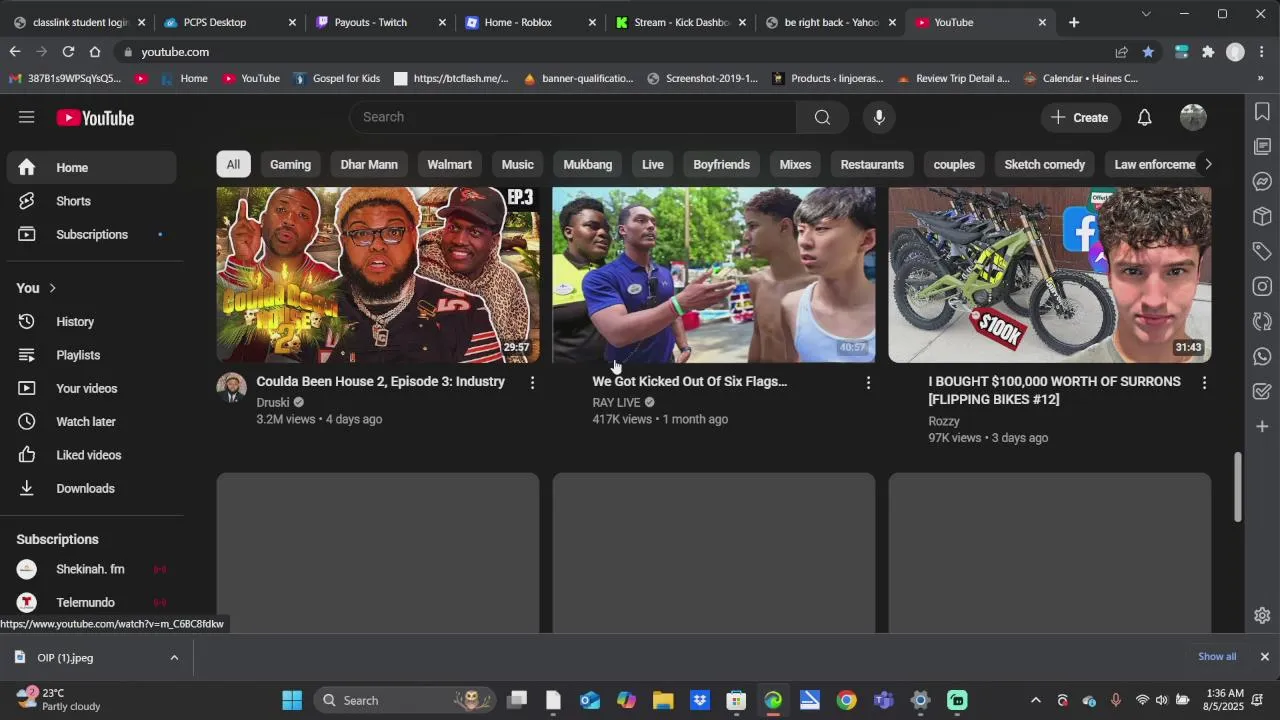Open the Shekinah. fm subscription
1280x720 pixels.
coord(92,569)
